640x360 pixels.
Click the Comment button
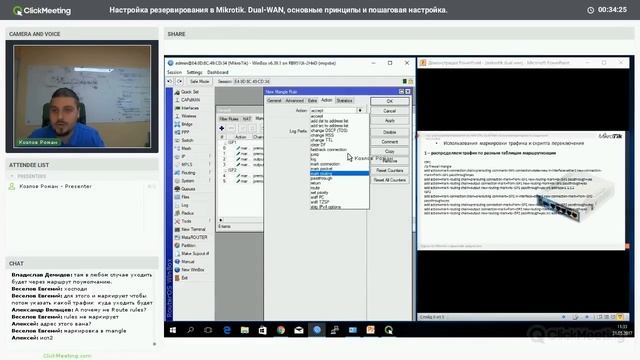tap(390, 142)
